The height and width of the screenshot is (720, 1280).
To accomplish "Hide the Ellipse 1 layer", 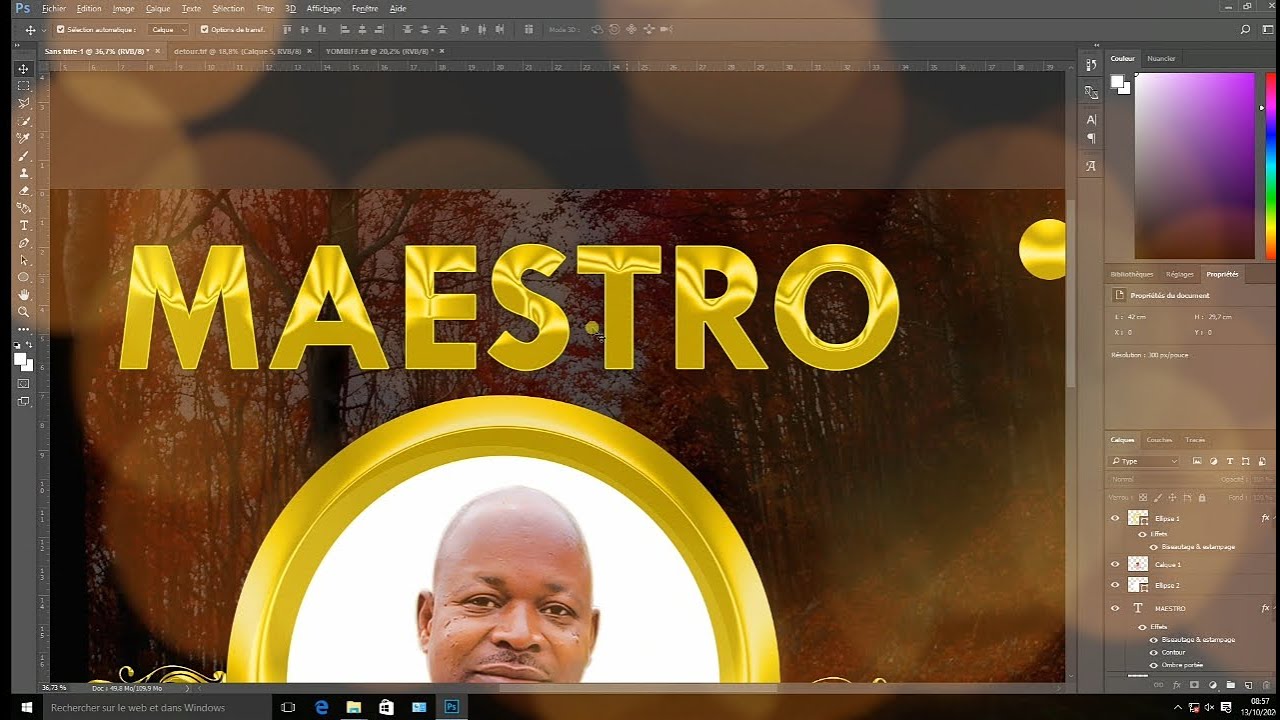I will (x=1115, y=518).
